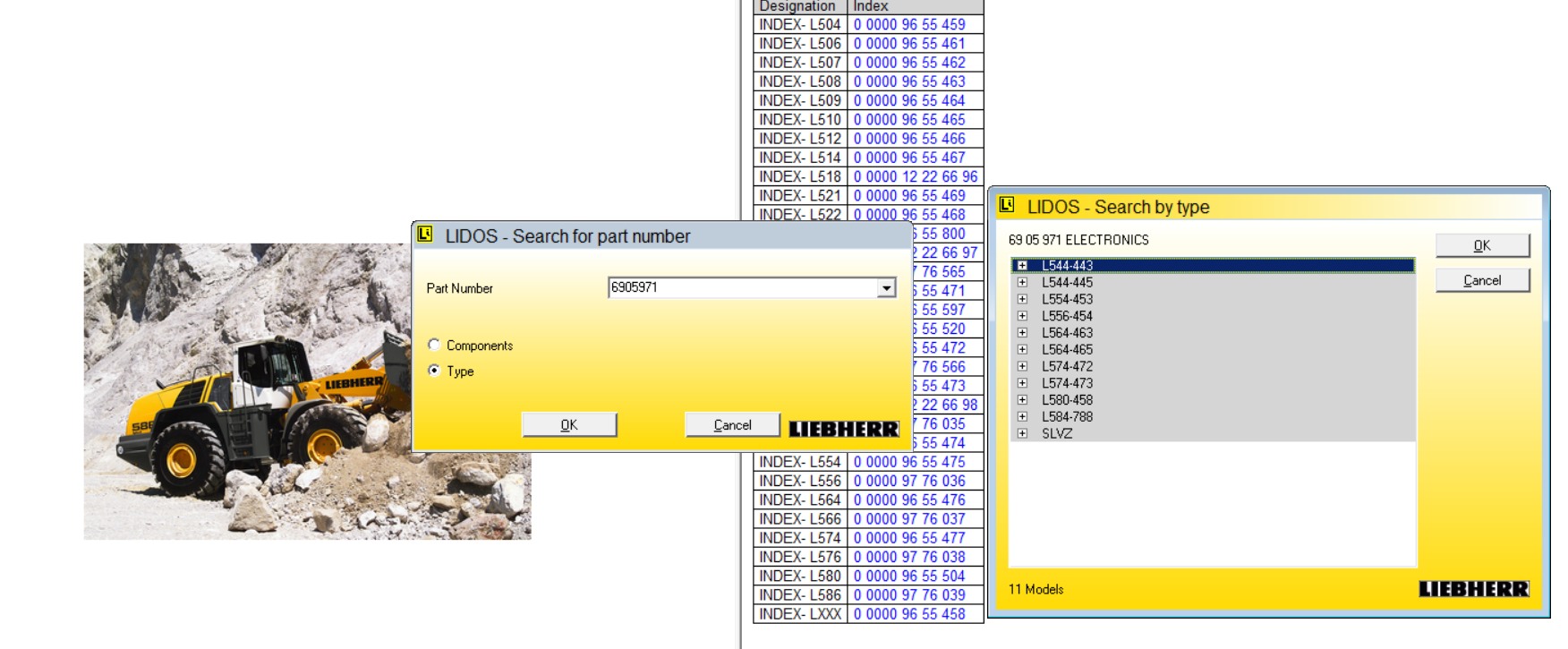Confirm with OK in Search by type dialog

tap(1482, 245)
